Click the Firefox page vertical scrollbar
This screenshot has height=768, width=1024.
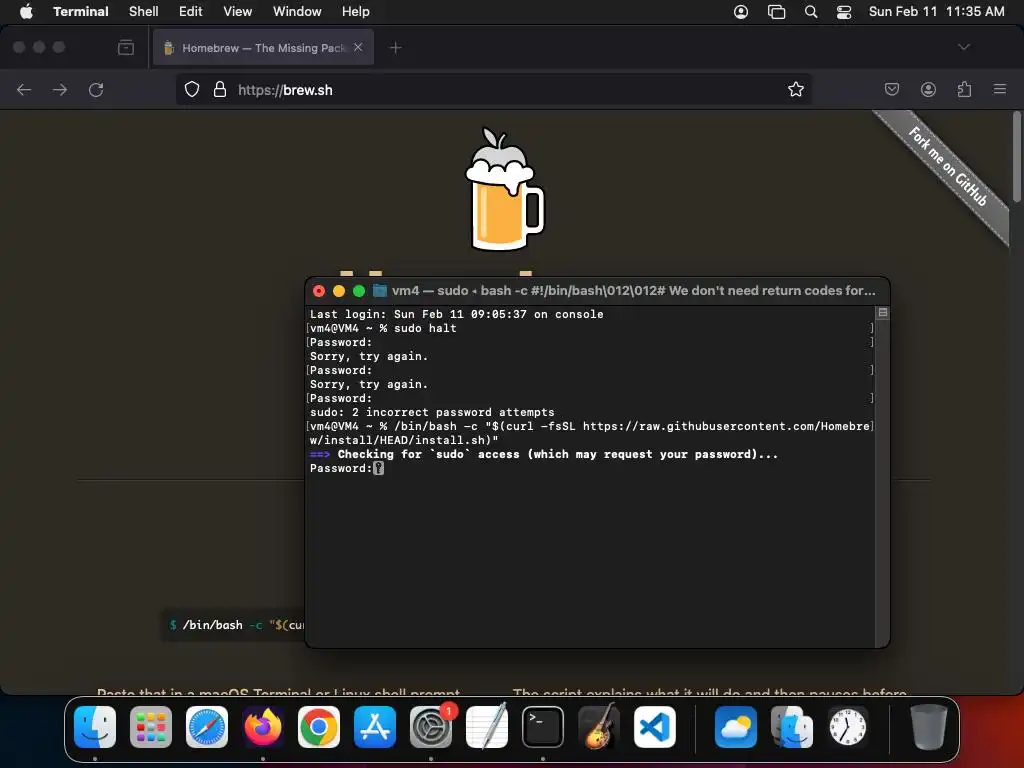tap(1017, 157)
